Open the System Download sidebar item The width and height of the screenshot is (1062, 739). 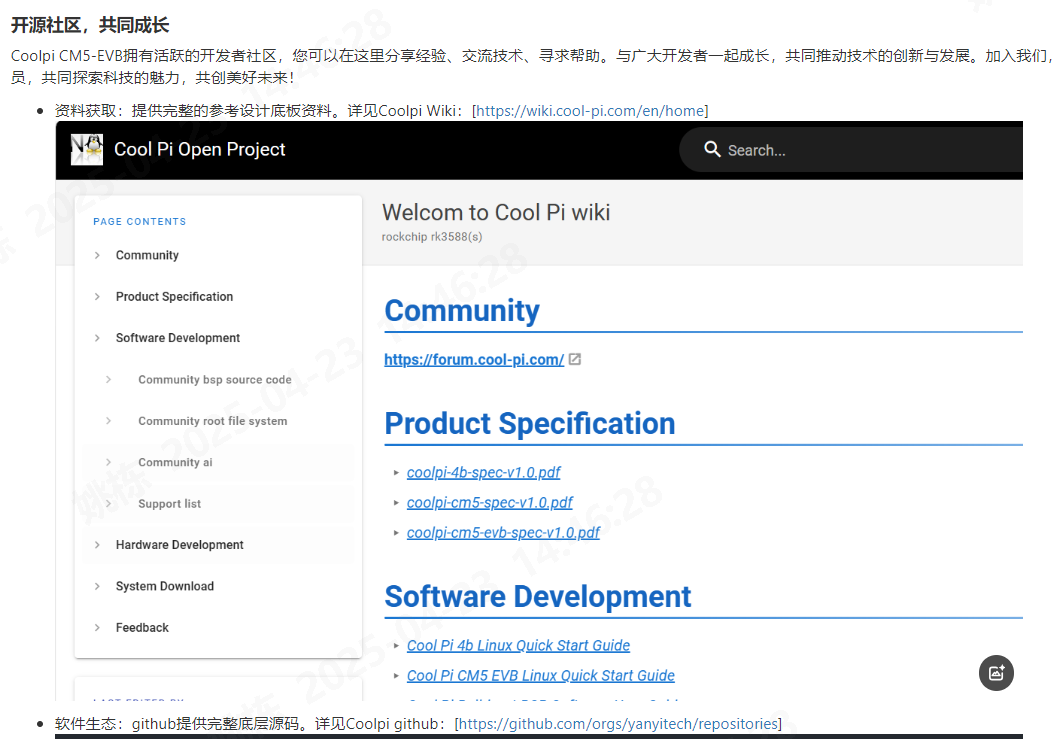(165, 586)
